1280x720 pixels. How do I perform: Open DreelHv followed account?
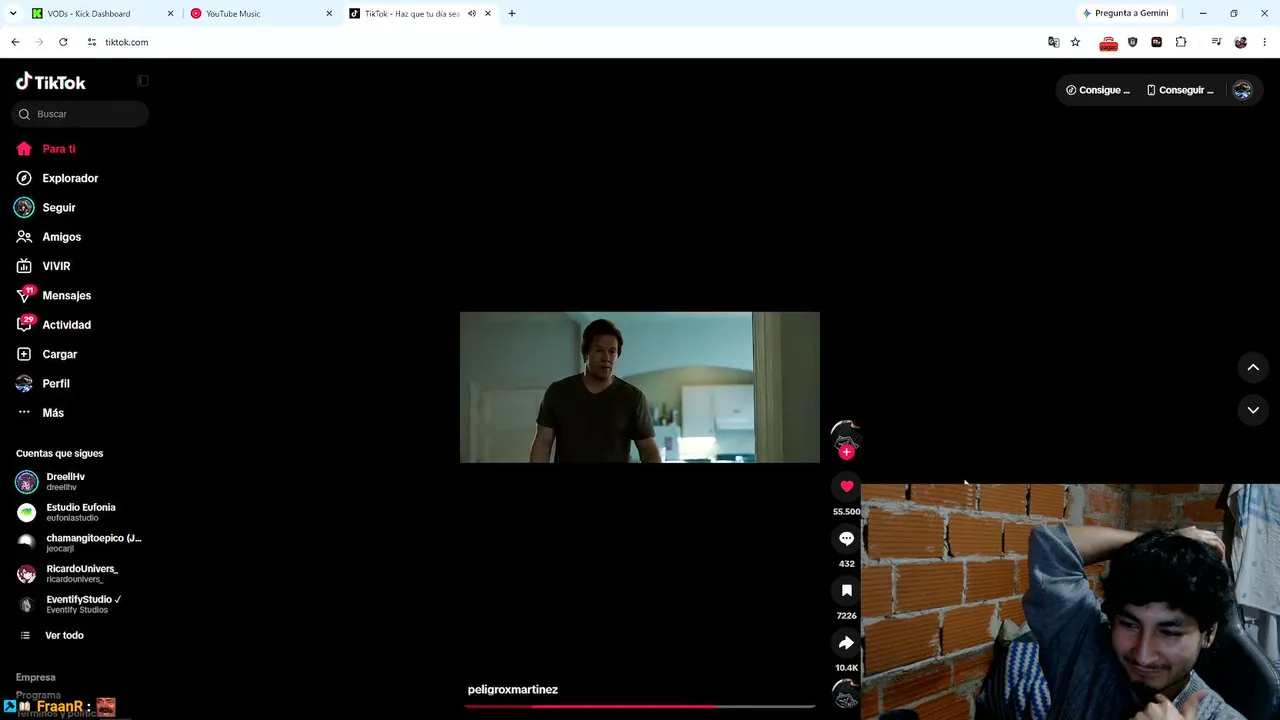[66, 482]
